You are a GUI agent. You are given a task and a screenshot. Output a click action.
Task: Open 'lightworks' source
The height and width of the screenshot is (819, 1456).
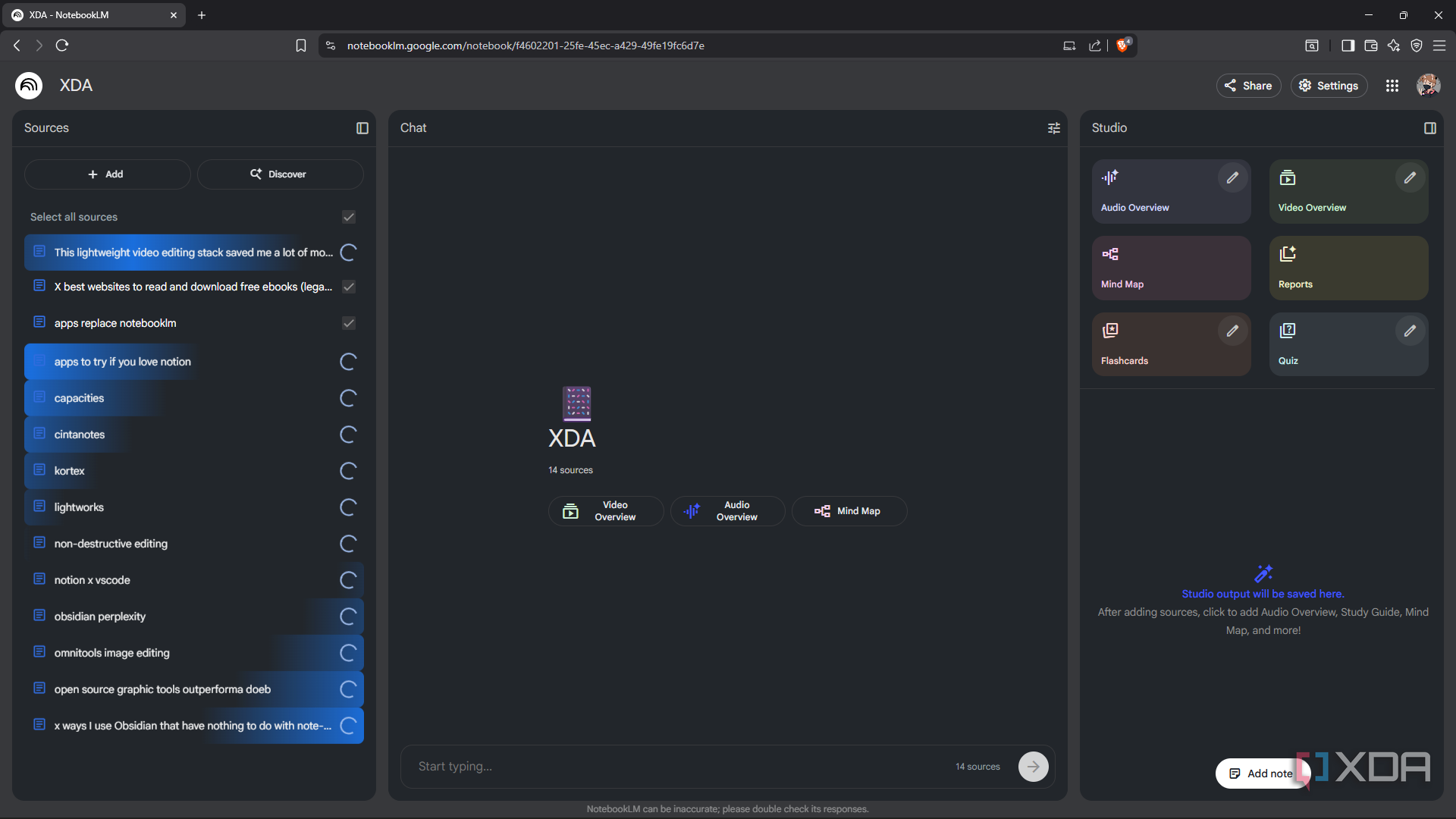point(194,507)
